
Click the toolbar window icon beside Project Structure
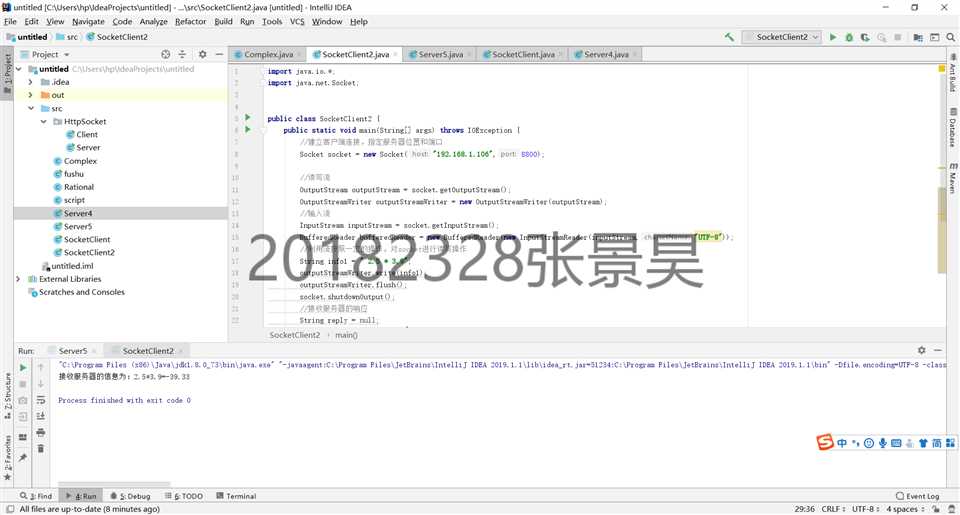[934, 37]
